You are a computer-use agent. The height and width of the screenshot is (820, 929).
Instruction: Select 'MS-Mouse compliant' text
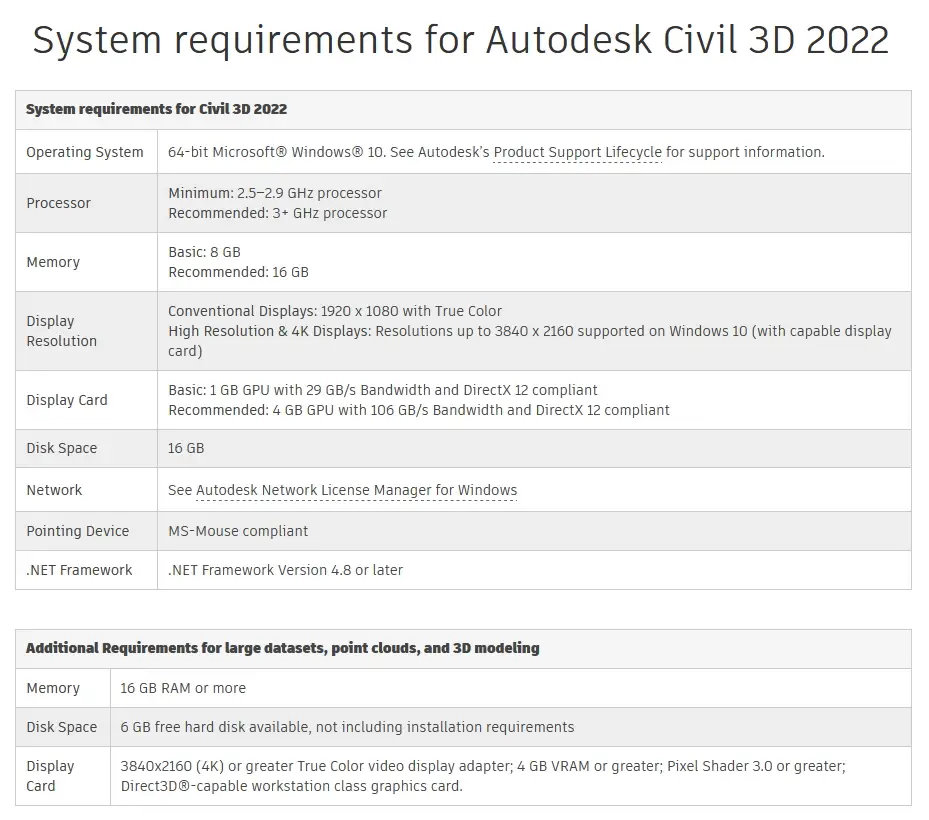(x=238, y=531)
